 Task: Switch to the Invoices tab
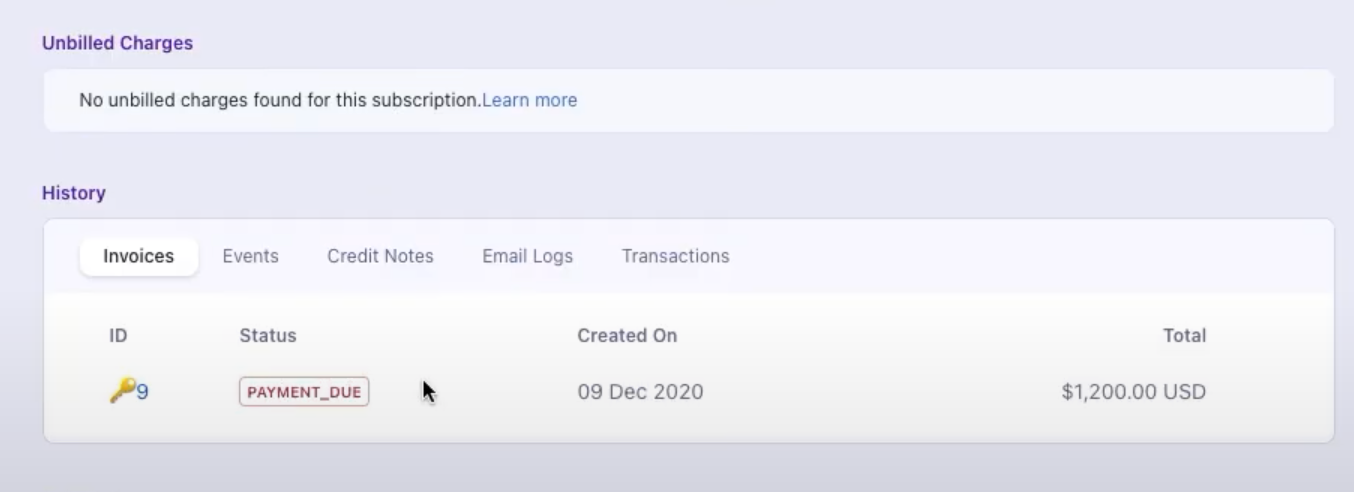pos(138,256)
